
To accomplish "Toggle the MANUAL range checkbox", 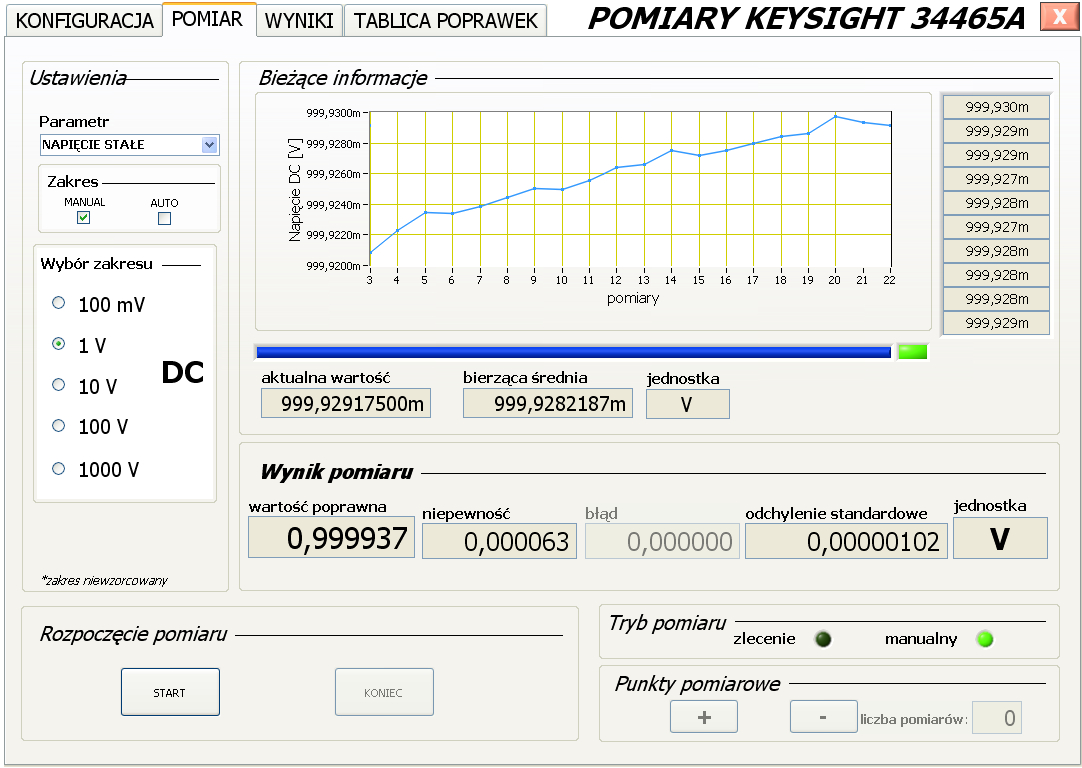I will (x=83, y=217).
